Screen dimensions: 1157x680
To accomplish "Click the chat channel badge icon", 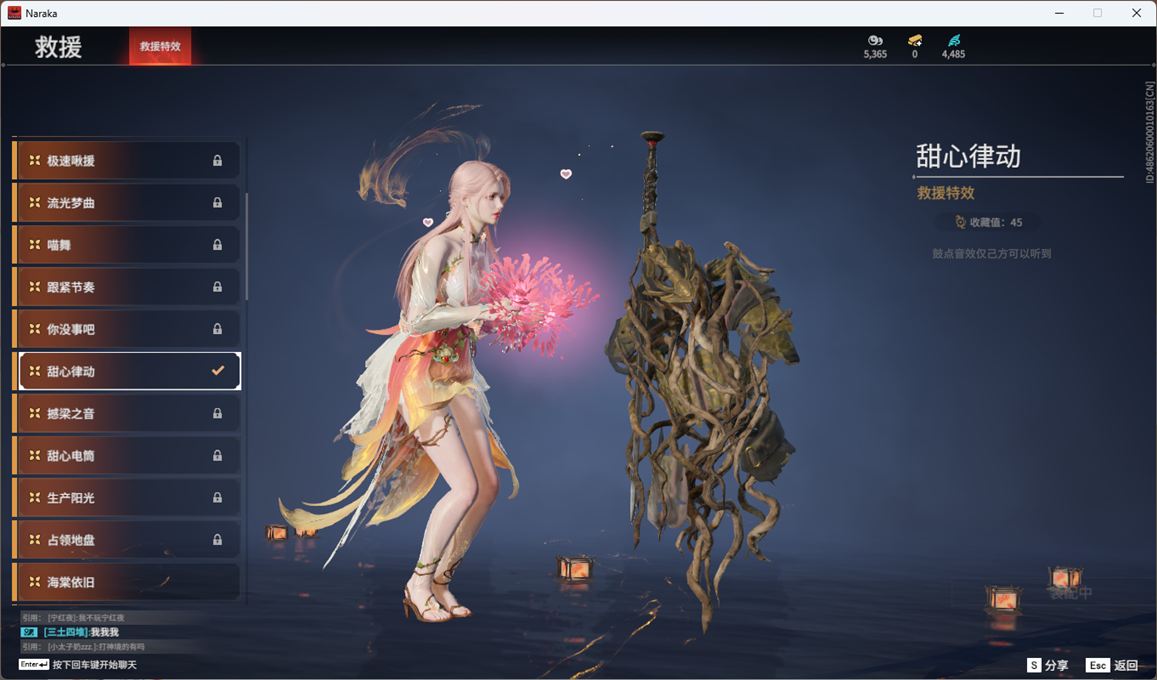I will [x=29, y=632].
